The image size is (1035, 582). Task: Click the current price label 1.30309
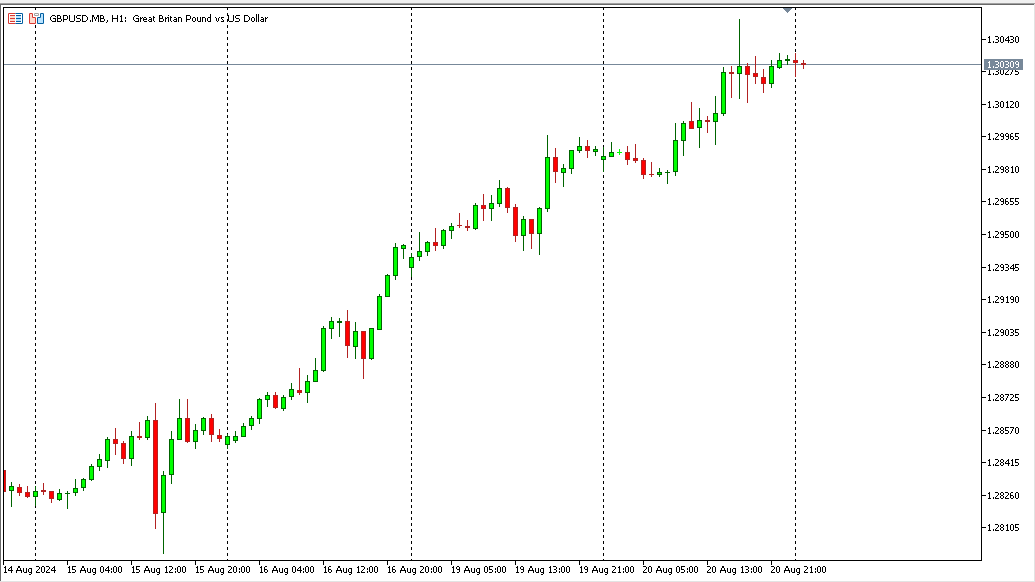[x=1003, y=65]
